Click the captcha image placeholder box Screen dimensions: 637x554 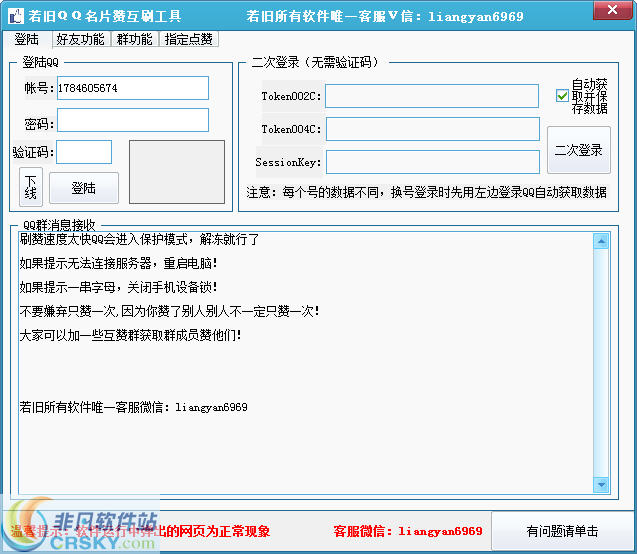pyautogui.click(x=177, y=172)
